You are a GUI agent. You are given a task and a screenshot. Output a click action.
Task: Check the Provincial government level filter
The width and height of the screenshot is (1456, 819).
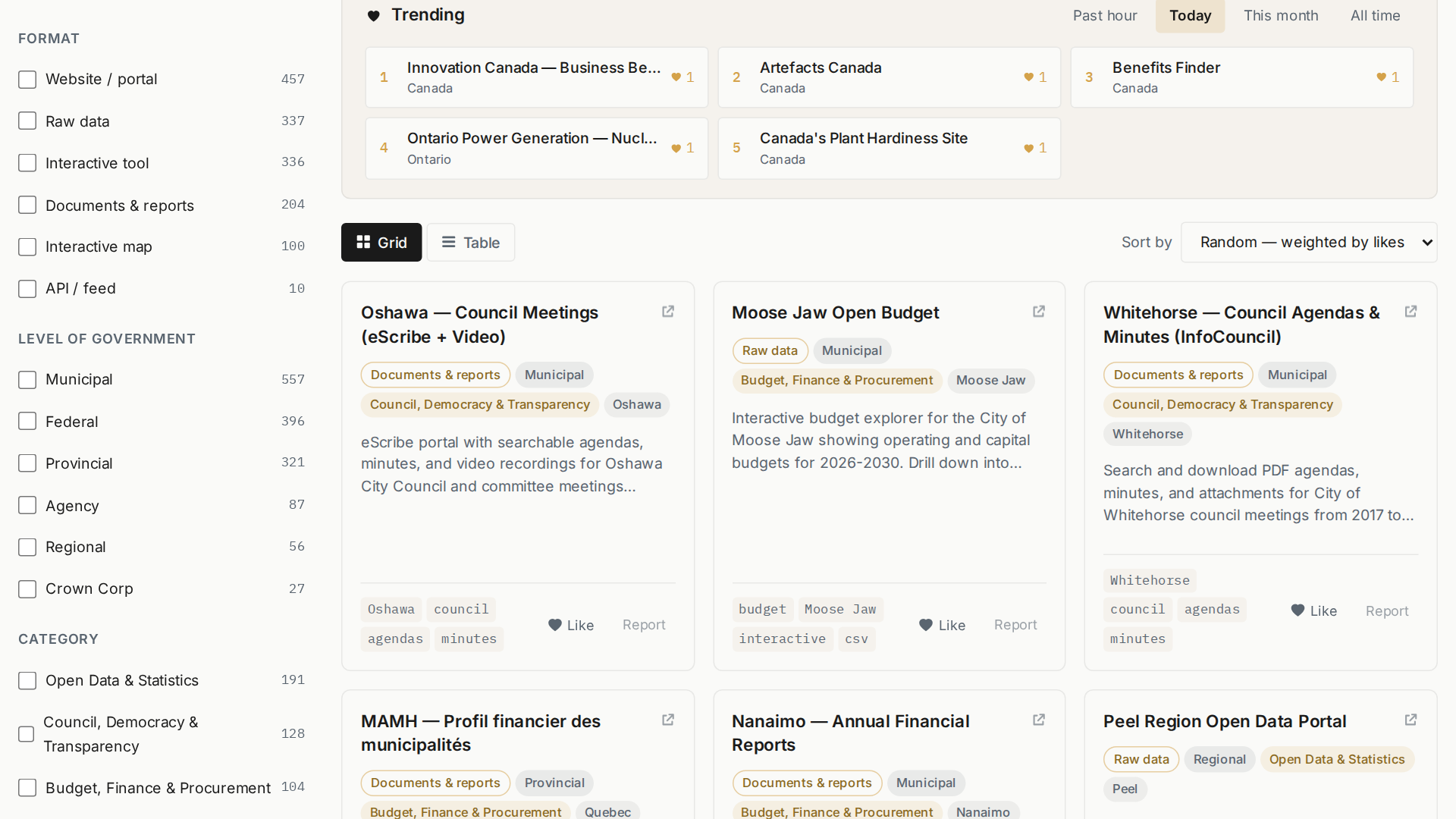pyautogui.click(x=27, y=463)
